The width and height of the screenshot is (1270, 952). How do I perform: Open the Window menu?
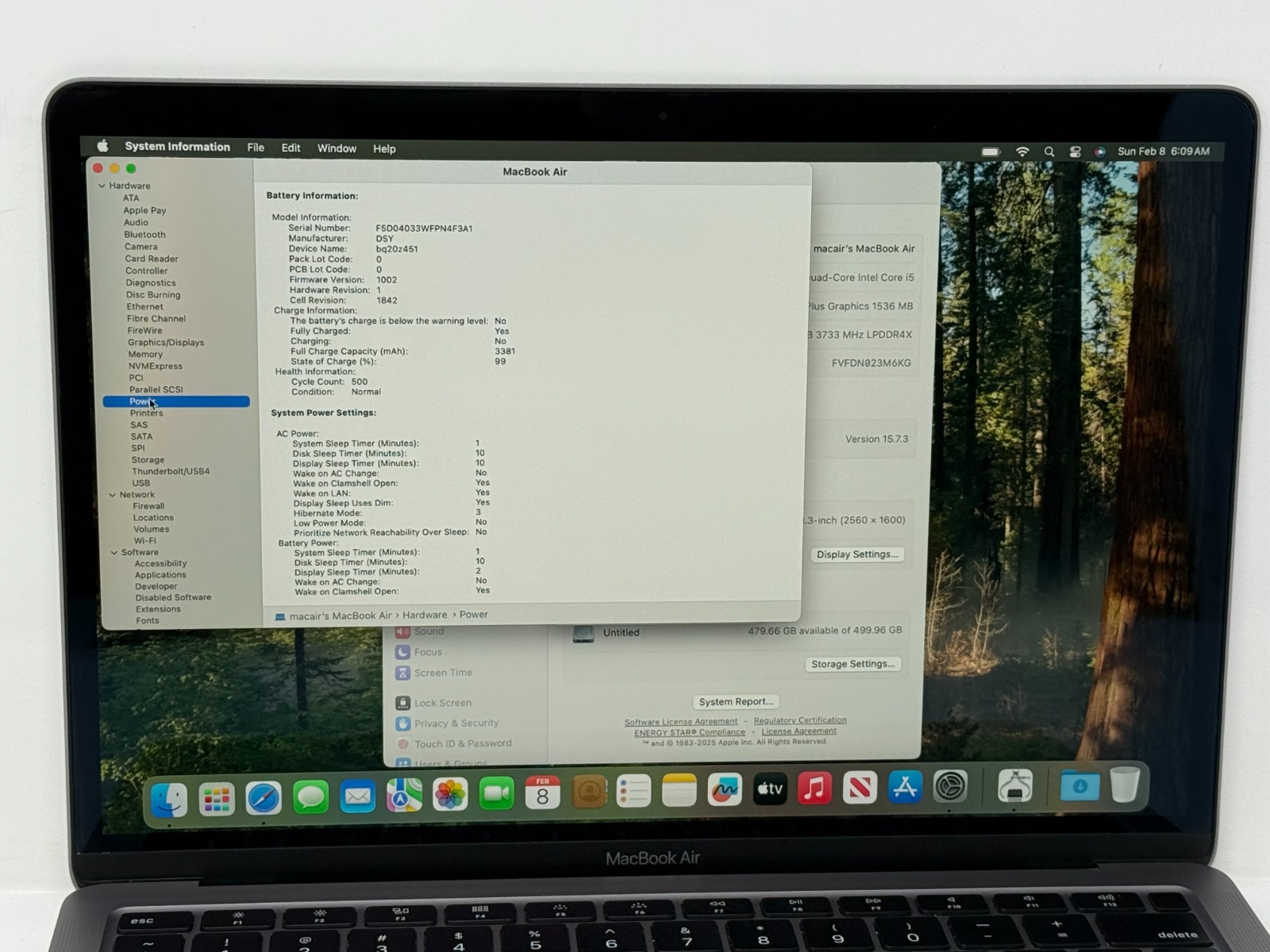tap(337, 148)
